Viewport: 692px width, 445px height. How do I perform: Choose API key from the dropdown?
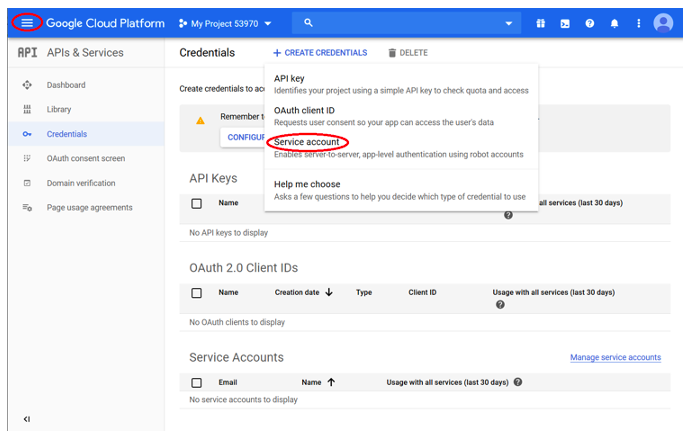tap(401, 84)
